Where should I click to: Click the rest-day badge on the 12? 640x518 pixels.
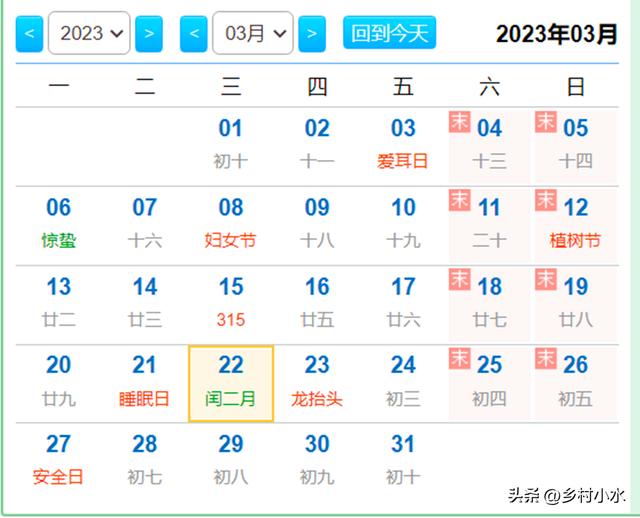546,200
